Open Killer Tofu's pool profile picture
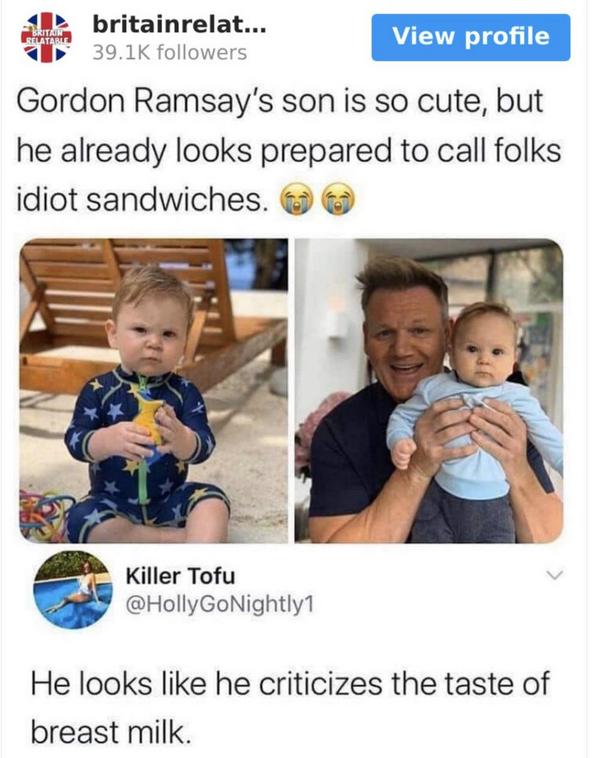The height and width of the screenshot is (758, 600). [x=73, y=589]
